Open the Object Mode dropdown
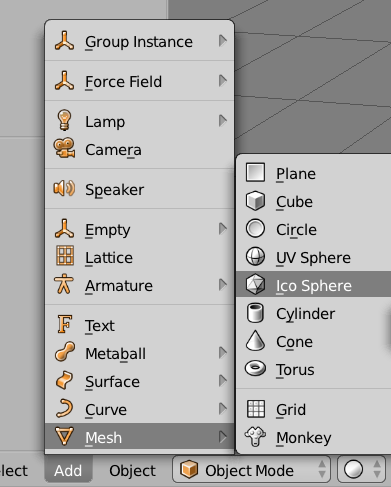This screenshot has width=391, height=487. click(x=251, y=470)
